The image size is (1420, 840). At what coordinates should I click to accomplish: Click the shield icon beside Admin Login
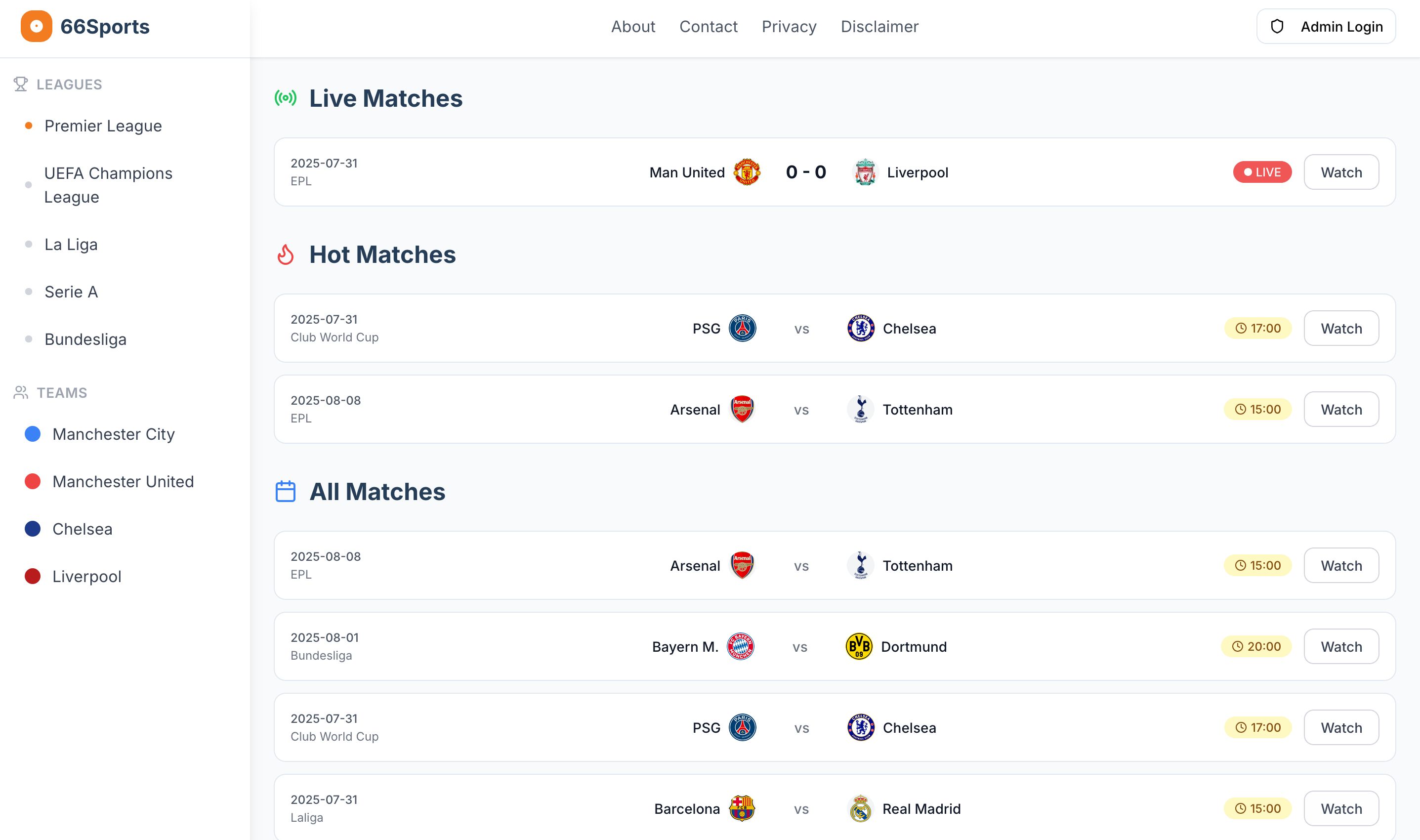pyautogui.click(x=1277, y=27)
